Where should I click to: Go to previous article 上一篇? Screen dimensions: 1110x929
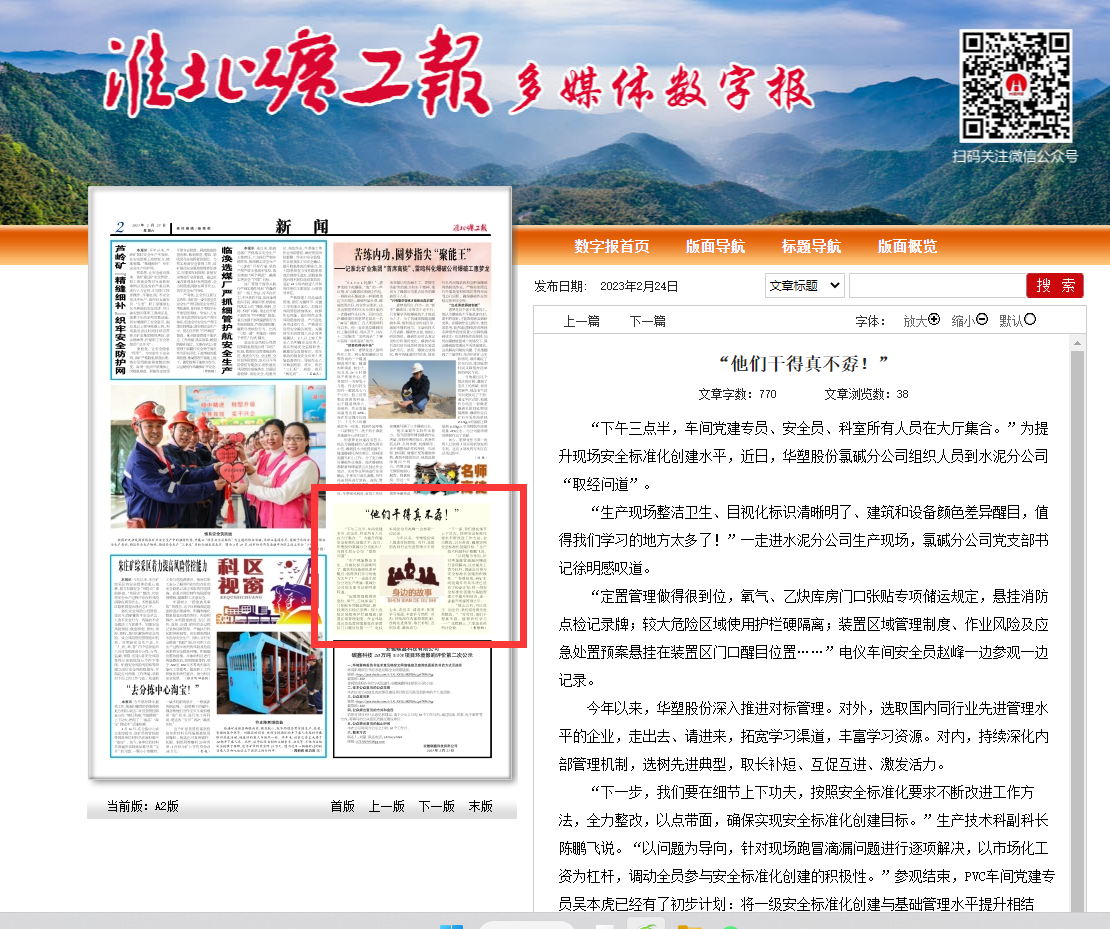click(x=581, y=321)
